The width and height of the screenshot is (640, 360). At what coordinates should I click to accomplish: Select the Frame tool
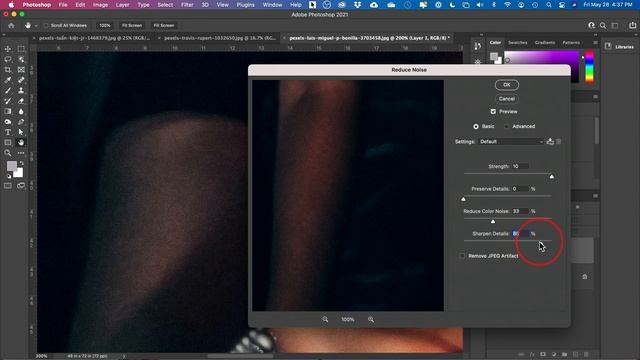21,70
